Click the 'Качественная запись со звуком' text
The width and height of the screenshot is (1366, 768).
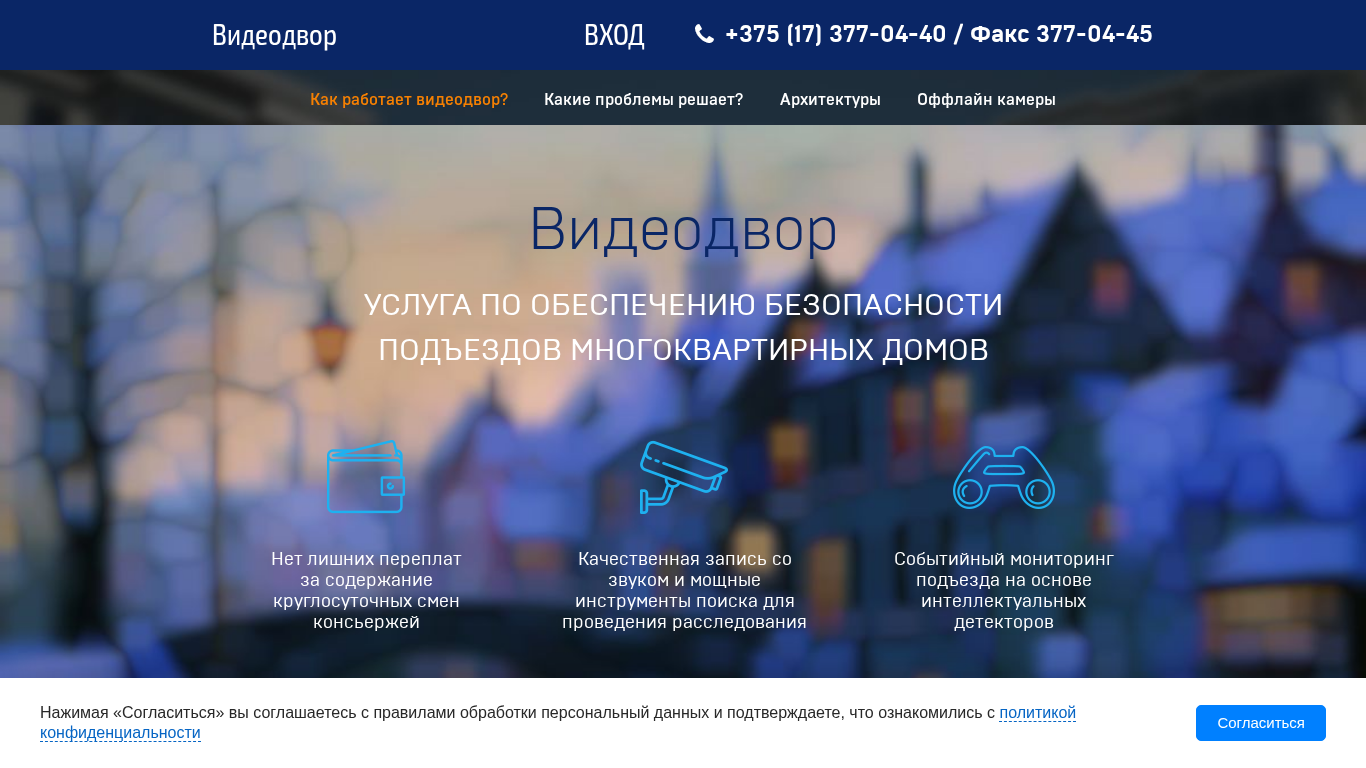pyautogui.click(x=684, y=590)
